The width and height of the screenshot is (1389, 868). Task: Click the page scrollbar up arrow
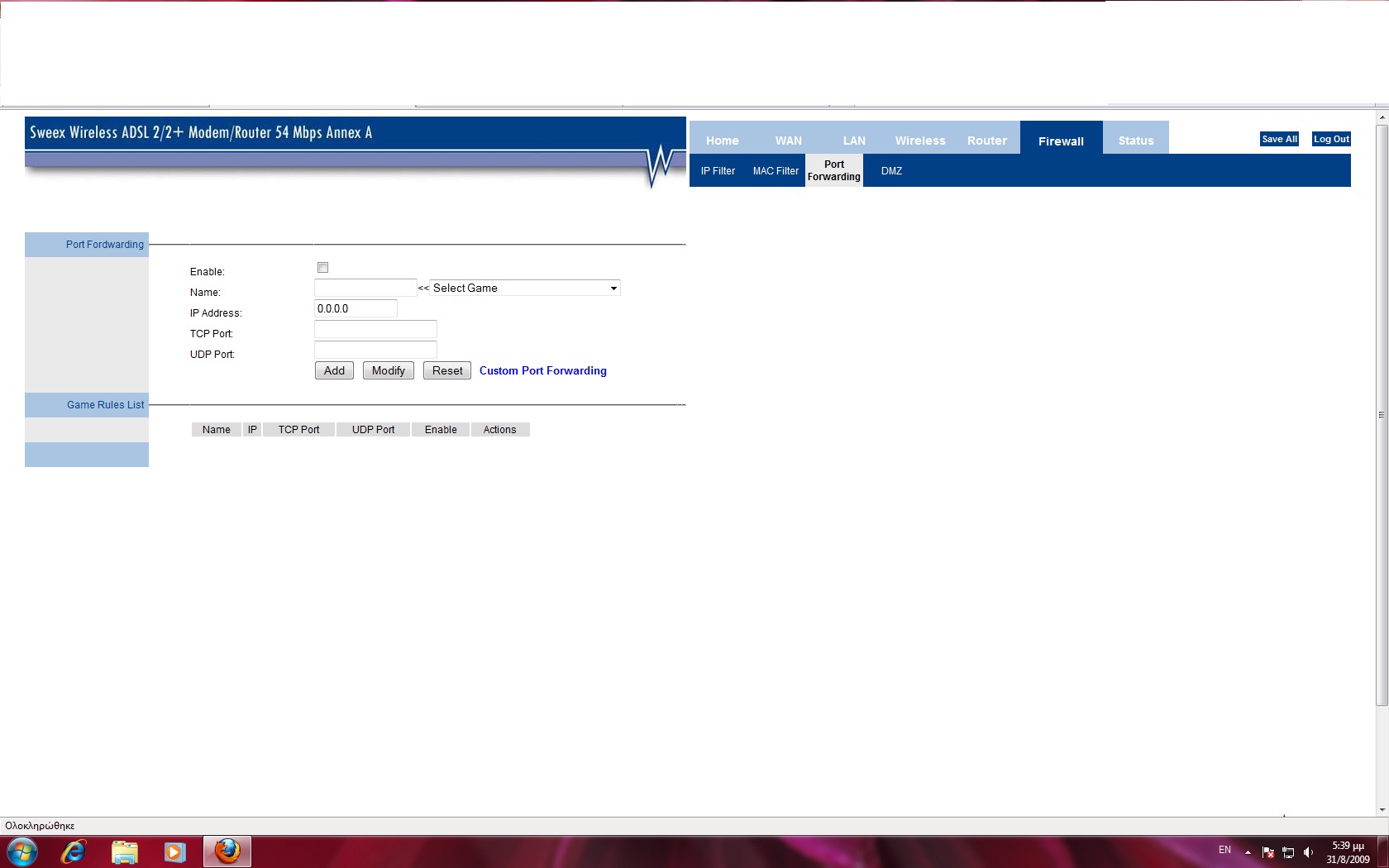click(x=1382, y=118)
